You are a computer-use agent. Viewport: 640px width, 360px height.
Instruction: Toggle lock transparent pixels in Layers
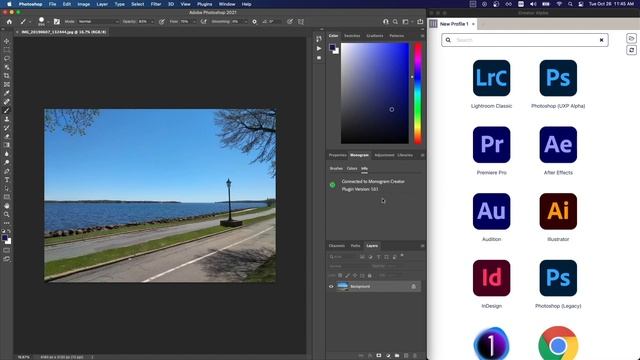tap(340, 276)
